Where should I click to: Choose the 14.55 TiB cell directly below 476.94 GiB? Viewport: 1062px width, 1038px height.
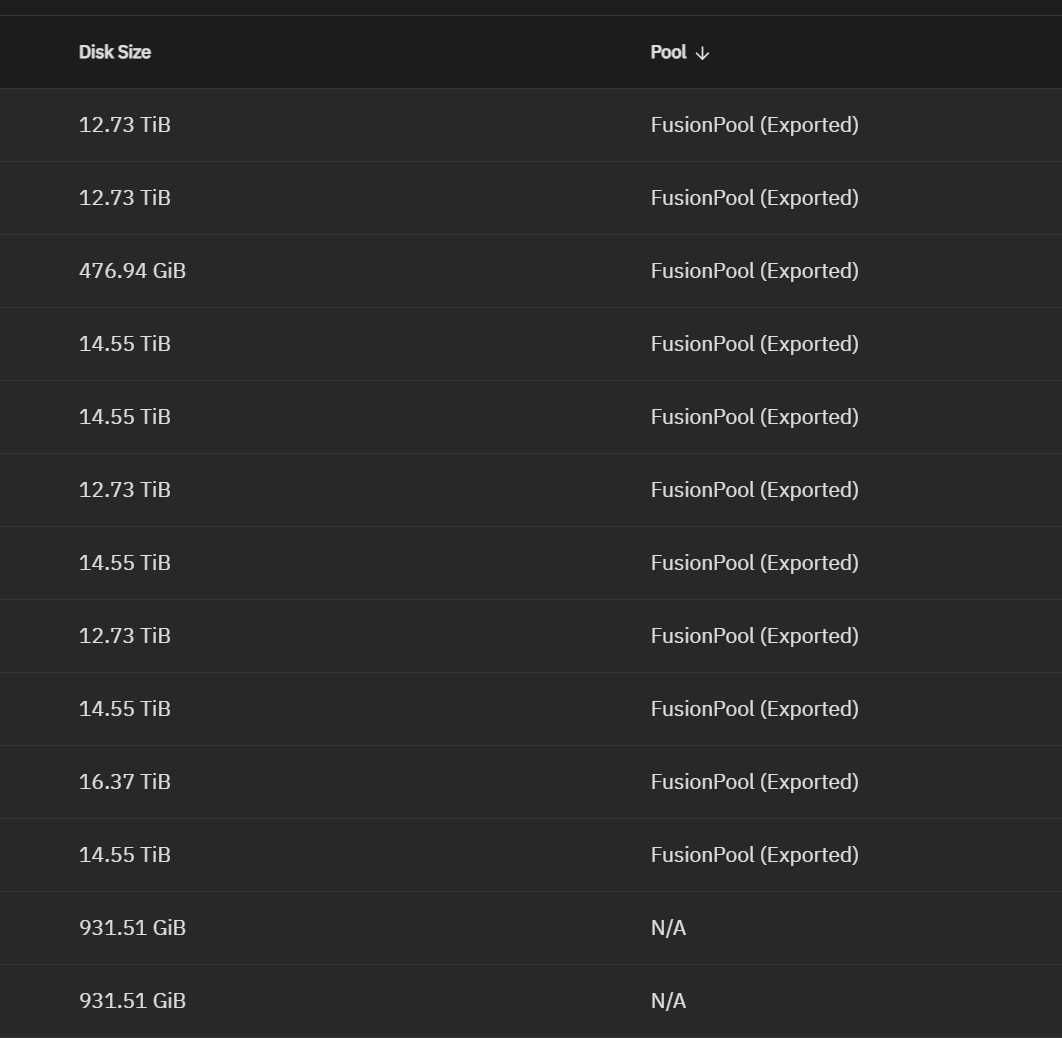click(125, 344)
